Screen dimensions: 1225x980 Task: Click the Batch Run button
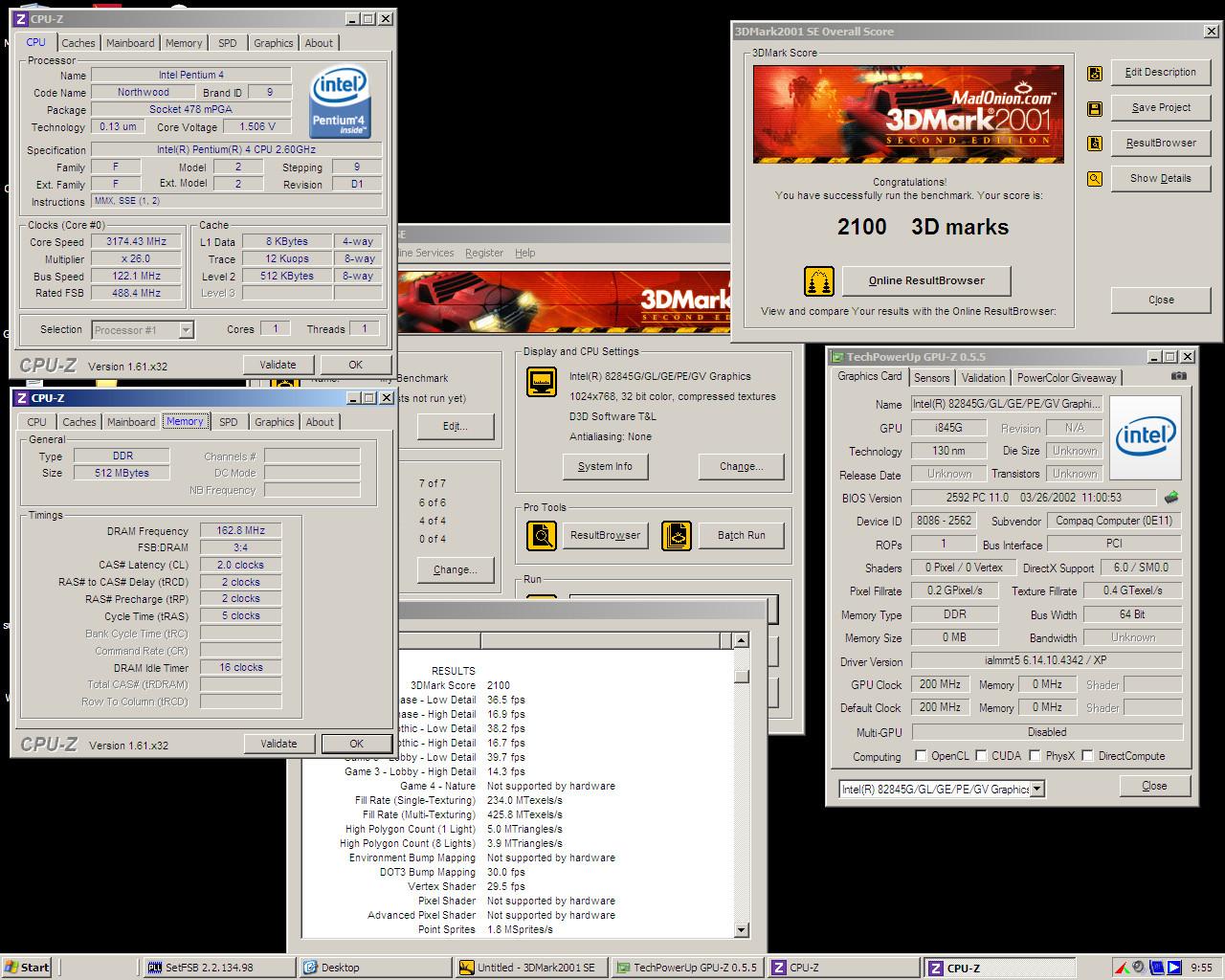(x=741, y=536)
